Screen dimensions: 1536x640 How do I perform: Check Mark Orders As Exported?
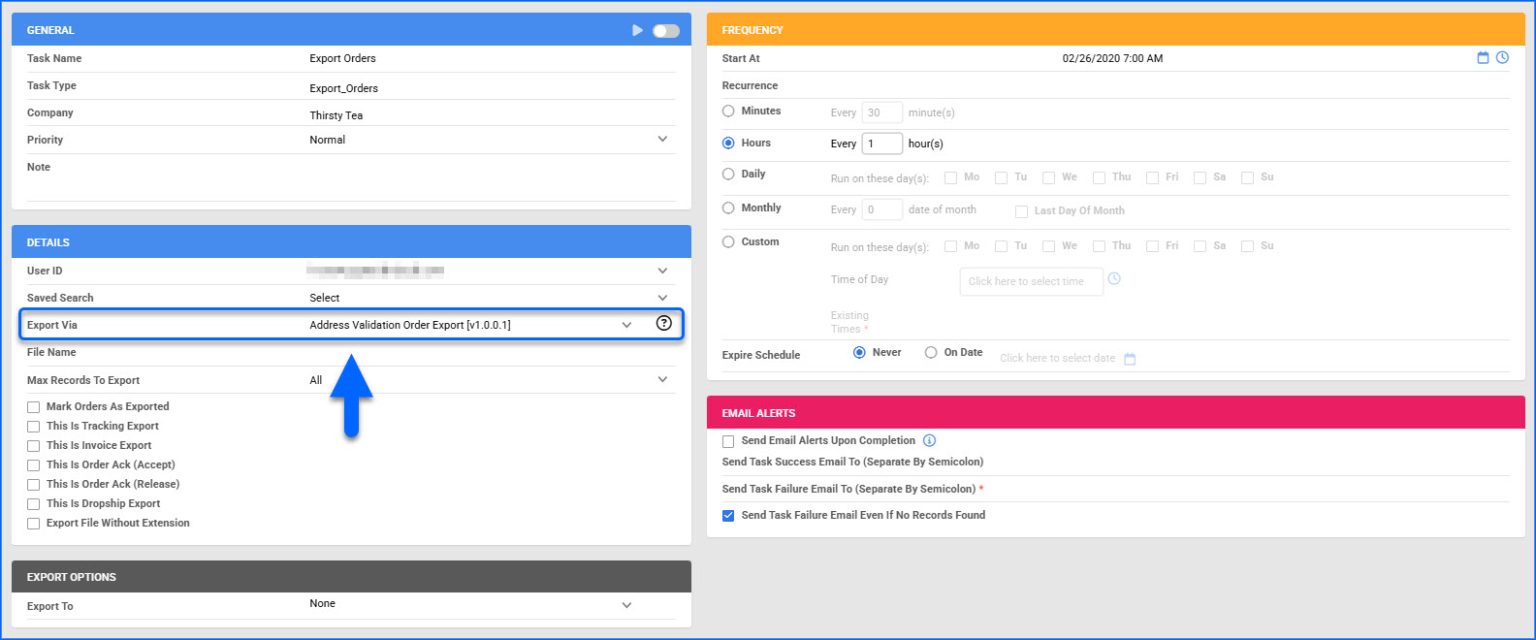tap(31, 406)
